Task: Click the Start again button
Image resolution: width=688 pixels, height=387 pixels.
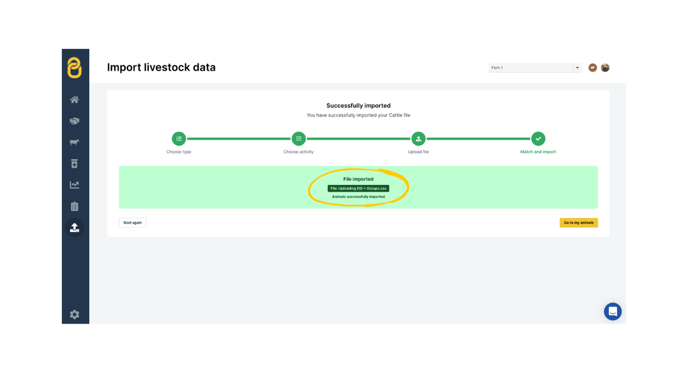Action: click(133, 222)
